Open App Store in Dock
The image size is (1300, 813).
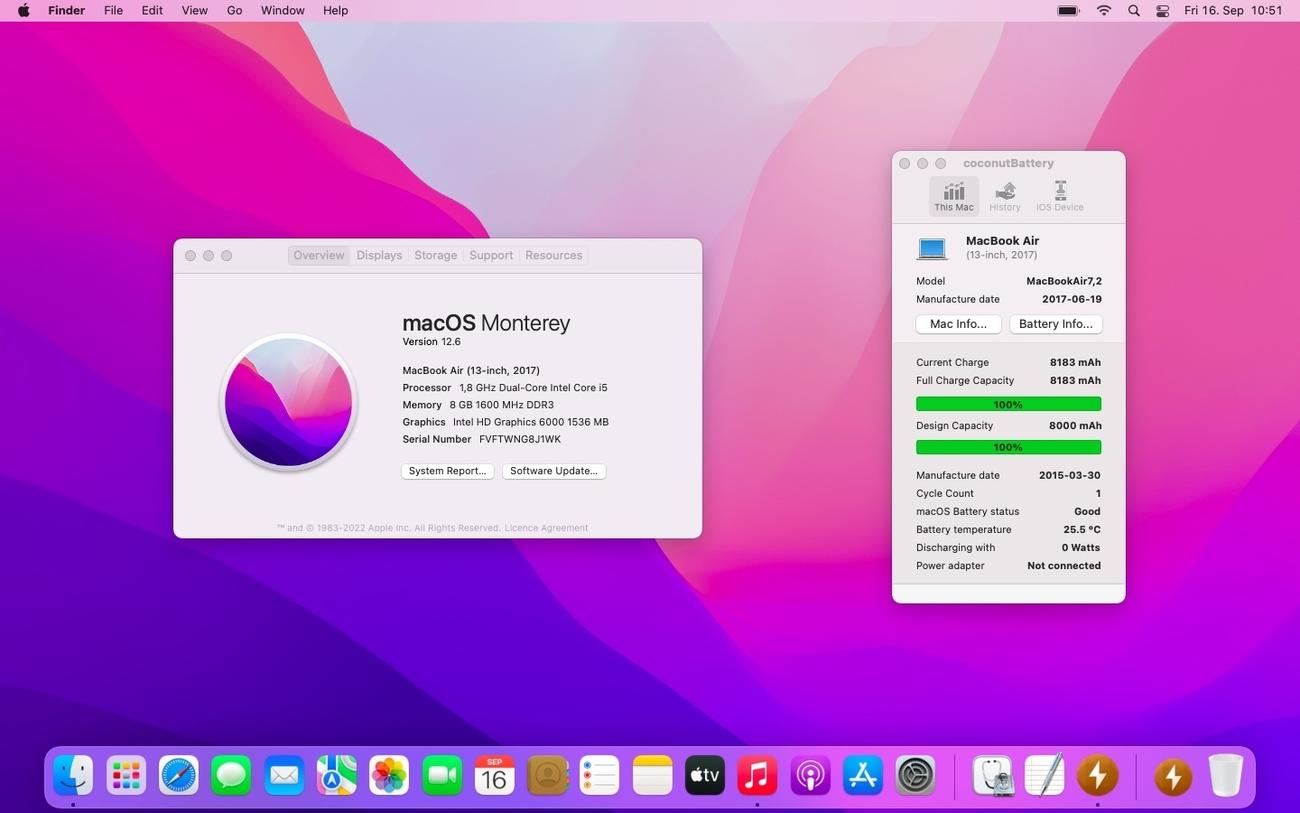pyautogui.click(x=863, y=775)
